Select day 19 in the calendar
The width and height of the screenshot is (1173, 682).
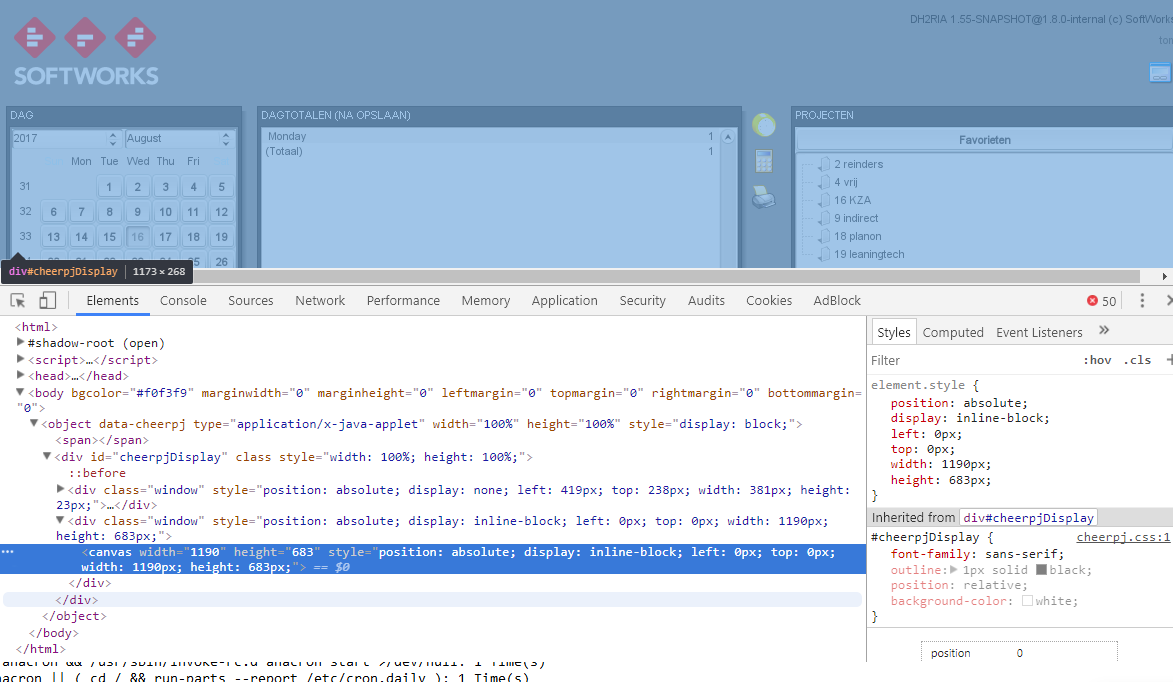[221, 237]
